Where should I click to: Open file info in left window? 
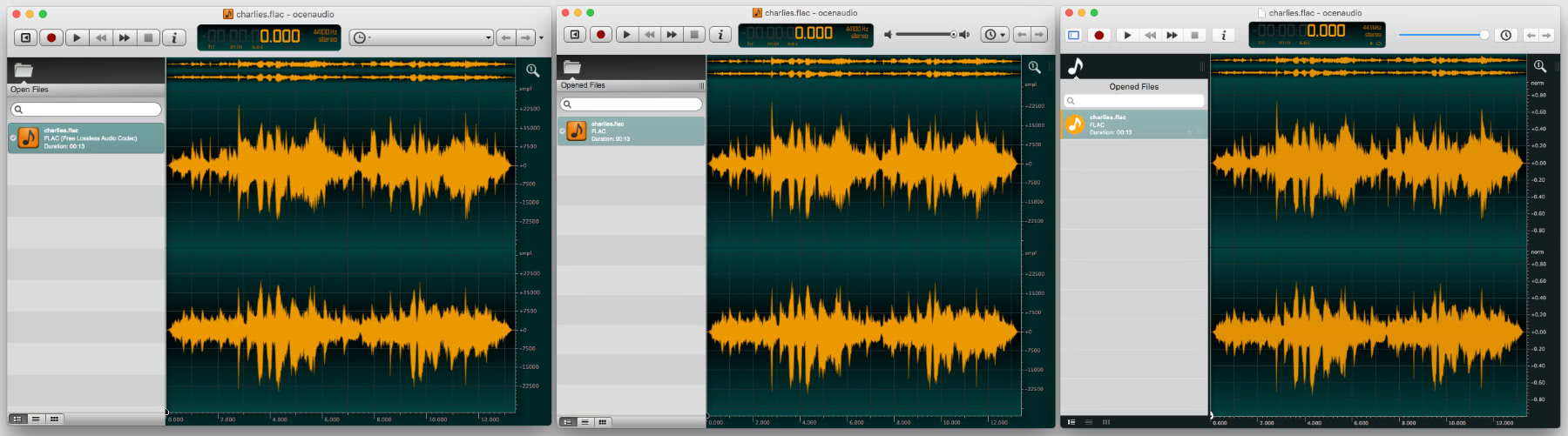point(174,37)
